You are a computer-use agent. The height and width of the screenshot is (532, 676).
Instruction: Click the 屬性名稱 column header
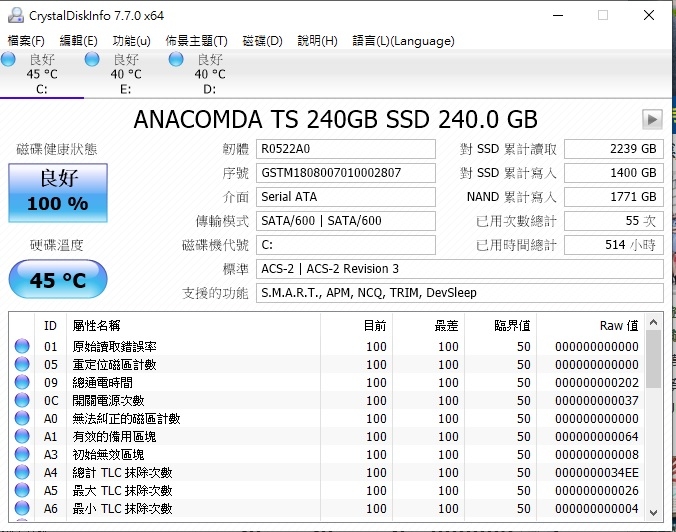194,325
